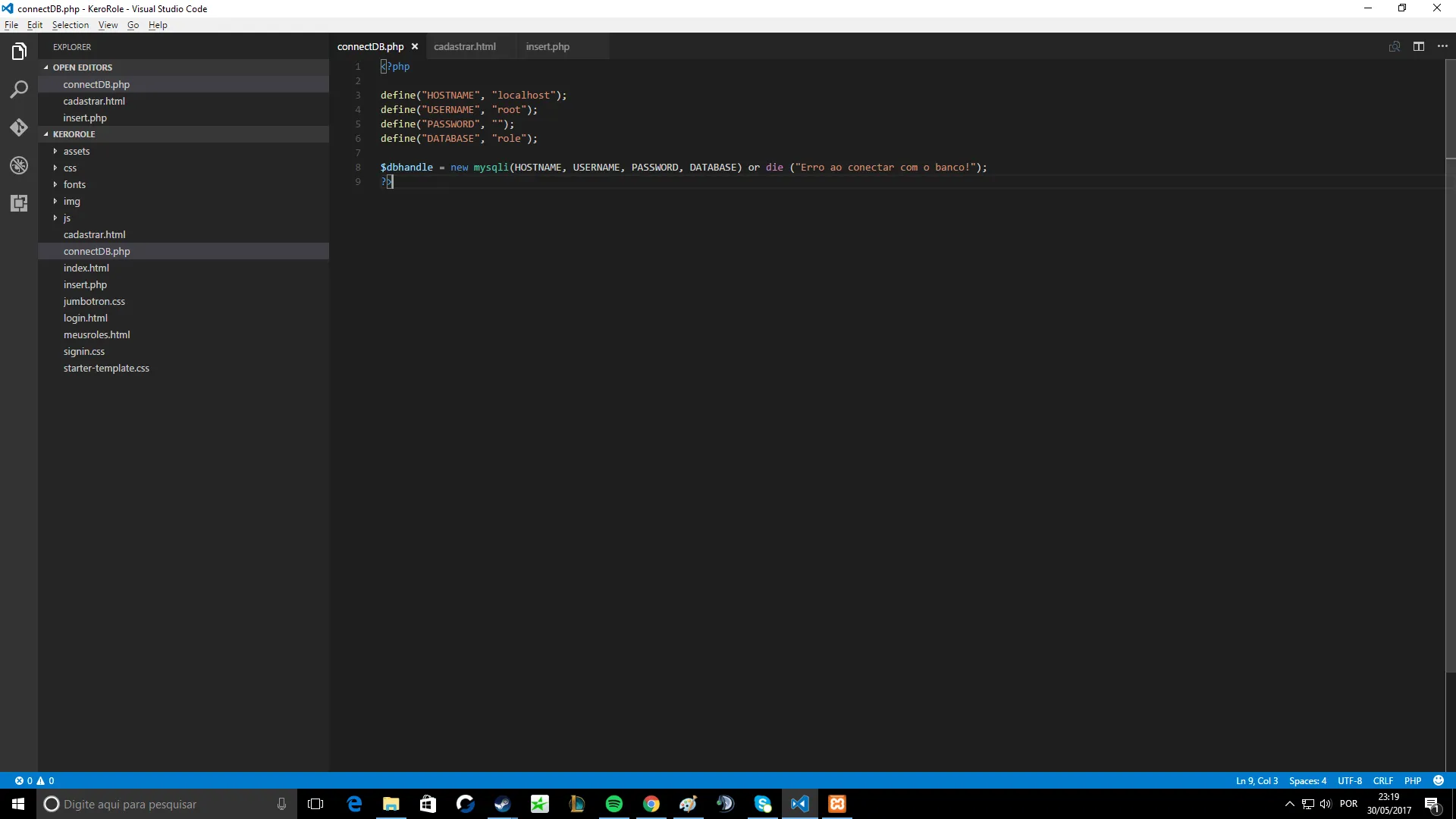Click the feedback smiley in status bar

click(x=1439, y=780)
